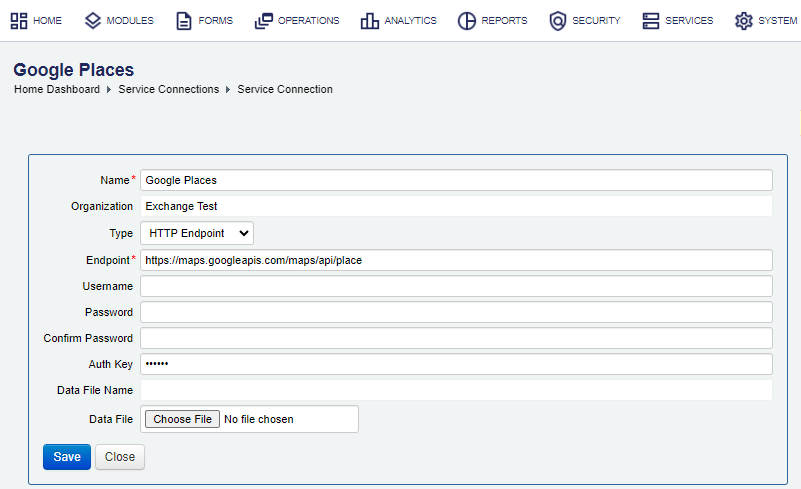801x489 pixels.
Task: Open the SECURITY menu label
Action: click(x=596, y=20)
